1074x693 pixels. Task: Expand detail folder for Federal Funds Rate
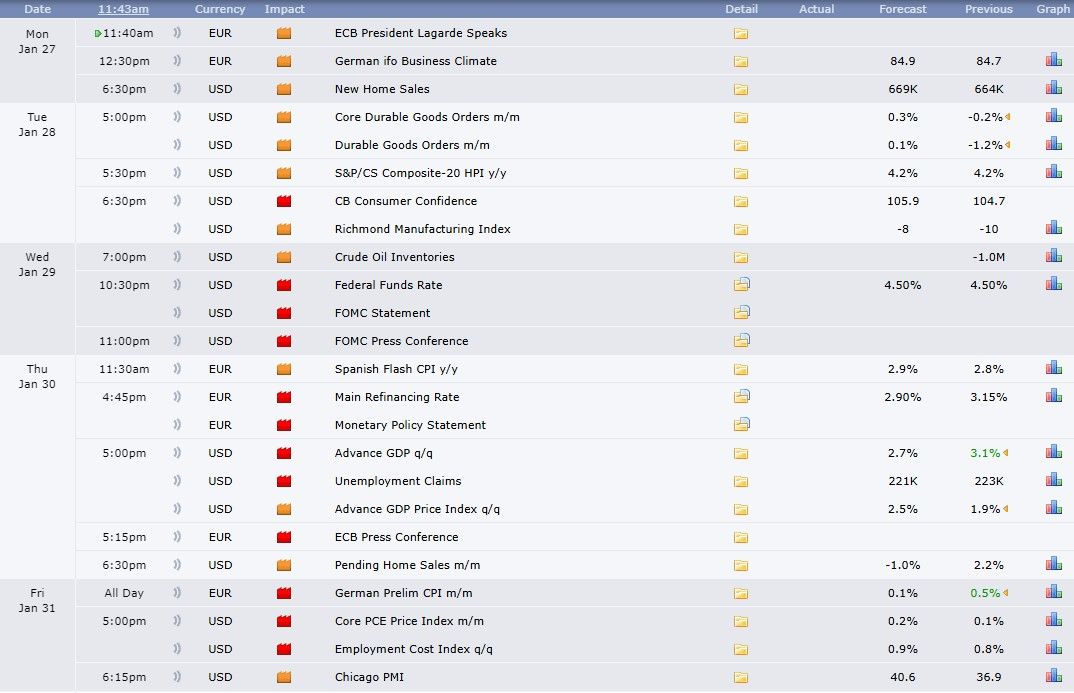coord(741,285)
